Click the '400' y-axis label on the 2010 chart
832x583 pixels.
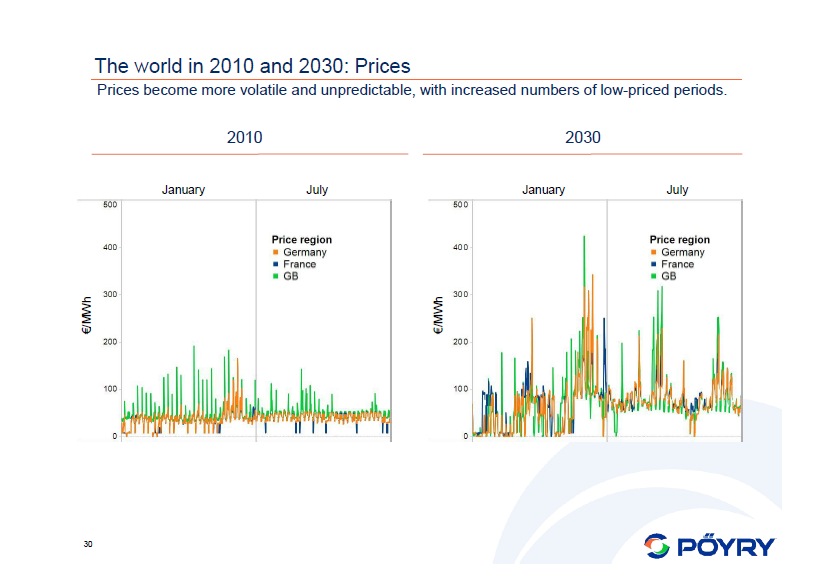[x=110, y=247]
